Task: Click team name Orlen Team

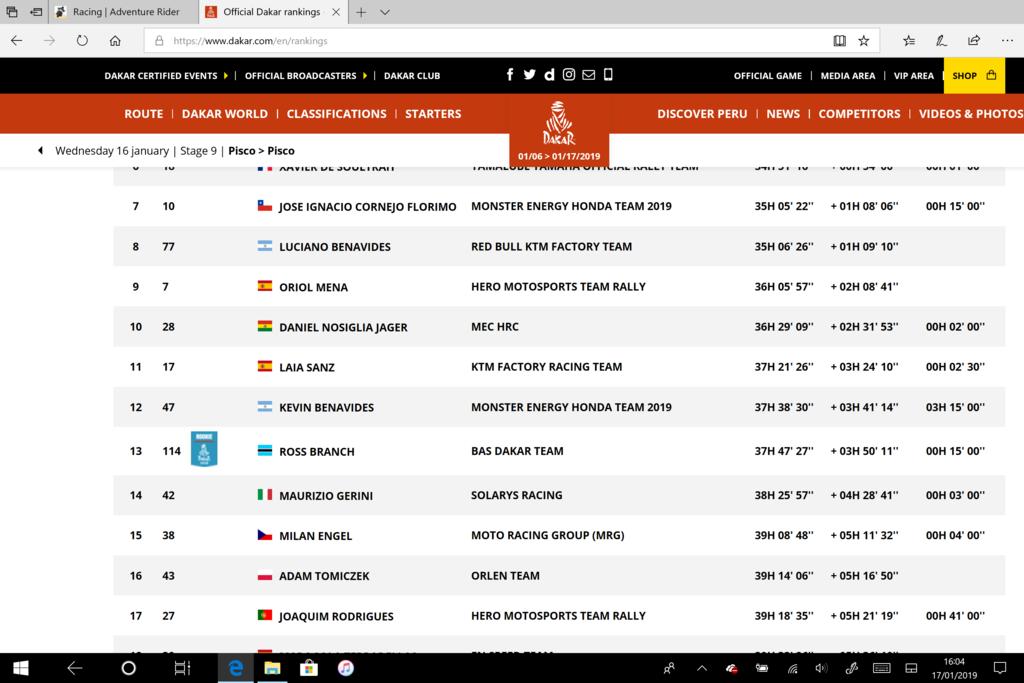Action: [x=505, y=576]
